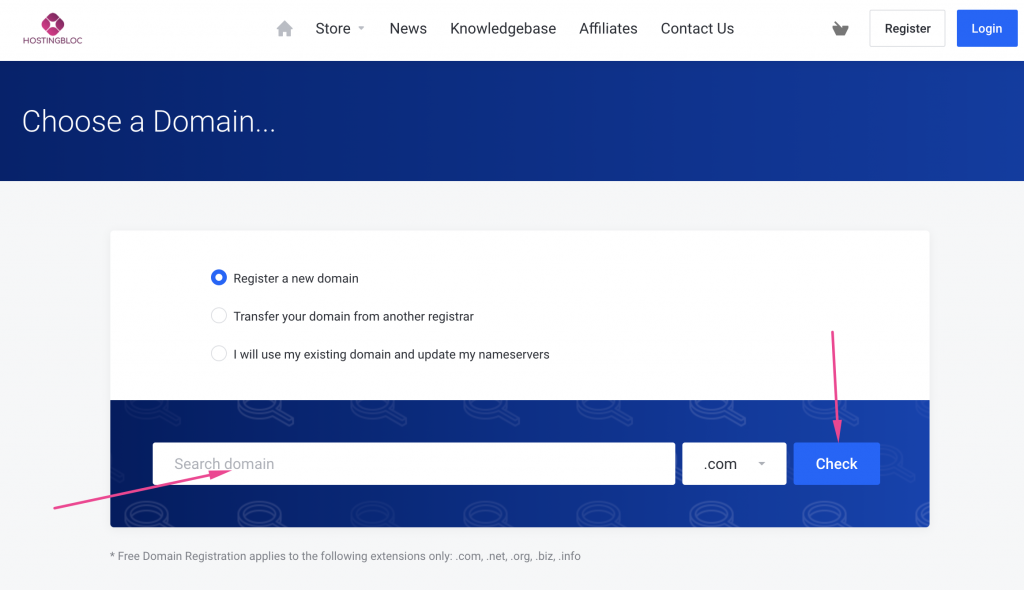
Task: Click the Register a new domain label
Action: pyautogui.click(x=296, y=278)
